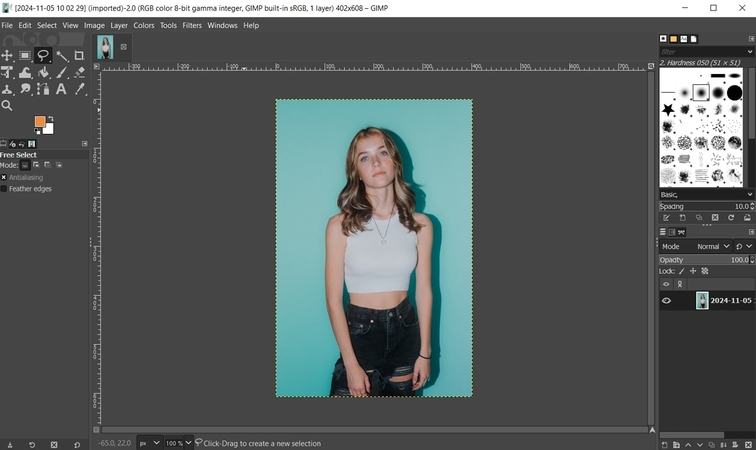The width and height of the screenshot is (756, 450).
Task: Open the Select menu
Action: click(47, 26)
